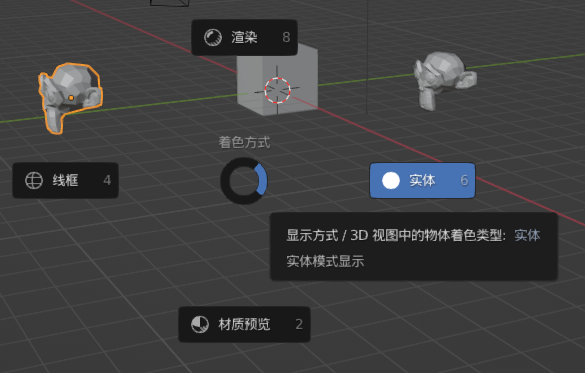Click the tooltip text 实体模式显示

[325, 261]
